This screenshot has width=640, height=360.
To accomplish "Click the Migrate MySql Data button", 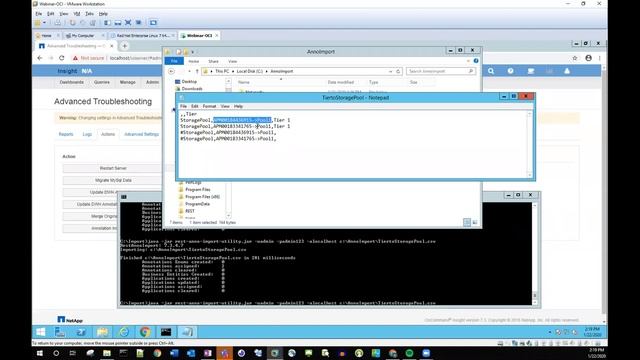I will point(113,180).
